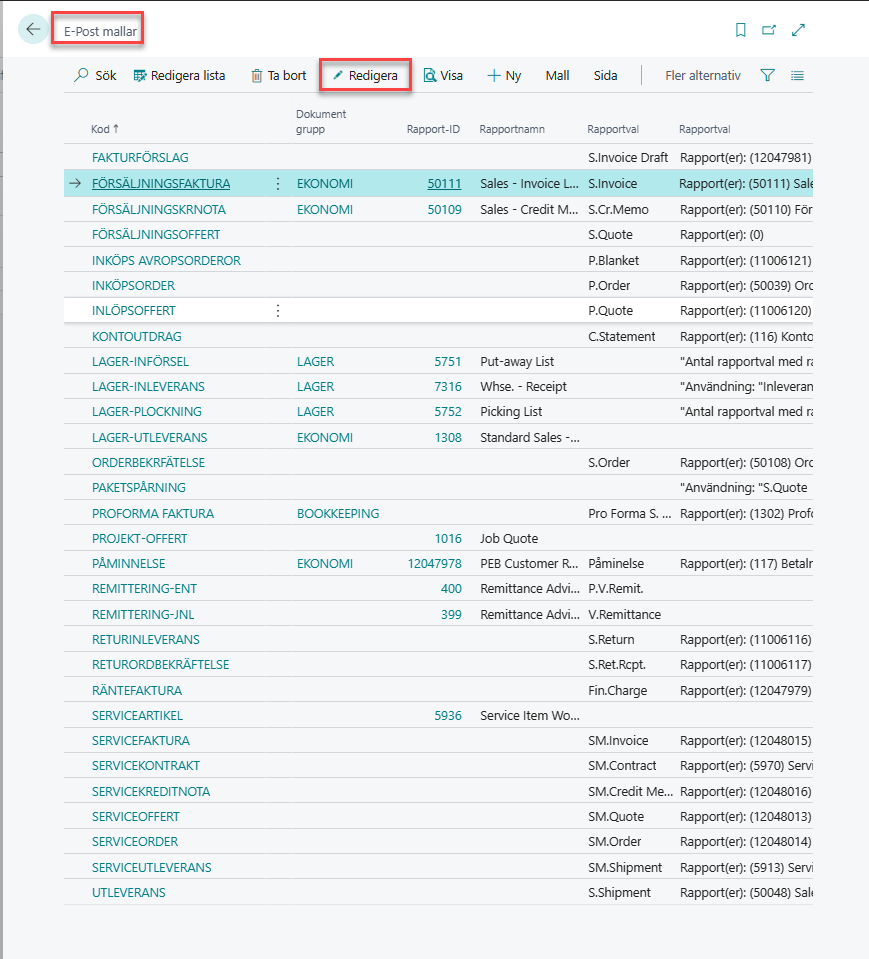Open PÅMINNELSE template

click(128, 563)
